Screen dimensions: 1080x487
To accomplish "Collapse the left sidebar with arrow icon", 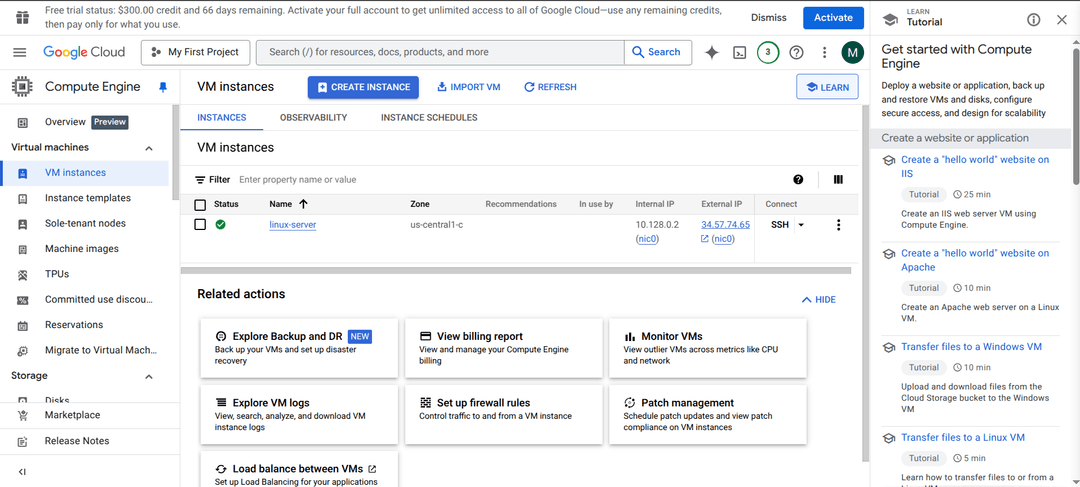I will click(22, 472).
